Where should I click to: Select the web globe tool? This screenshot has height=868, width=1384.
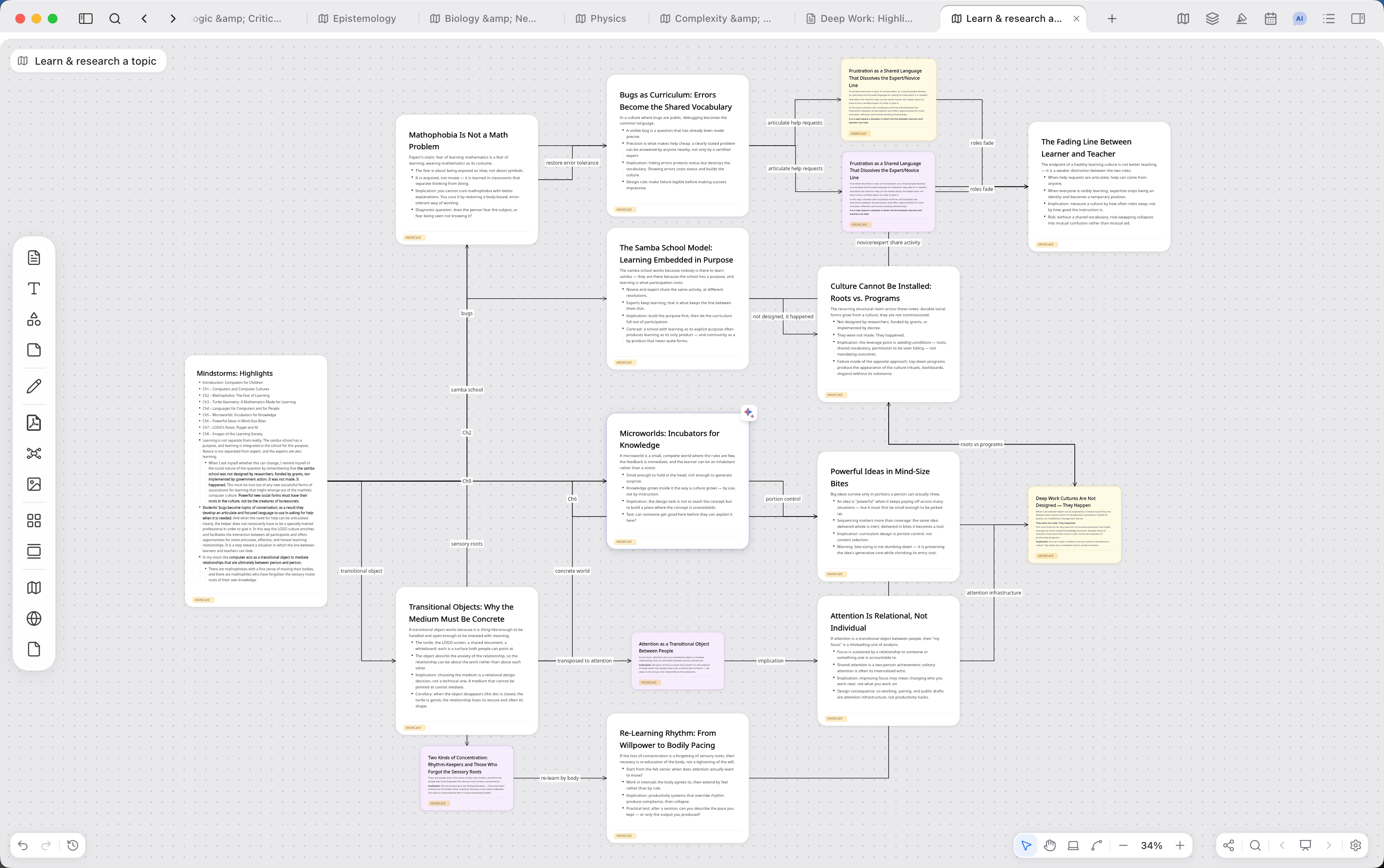point(34,618)
